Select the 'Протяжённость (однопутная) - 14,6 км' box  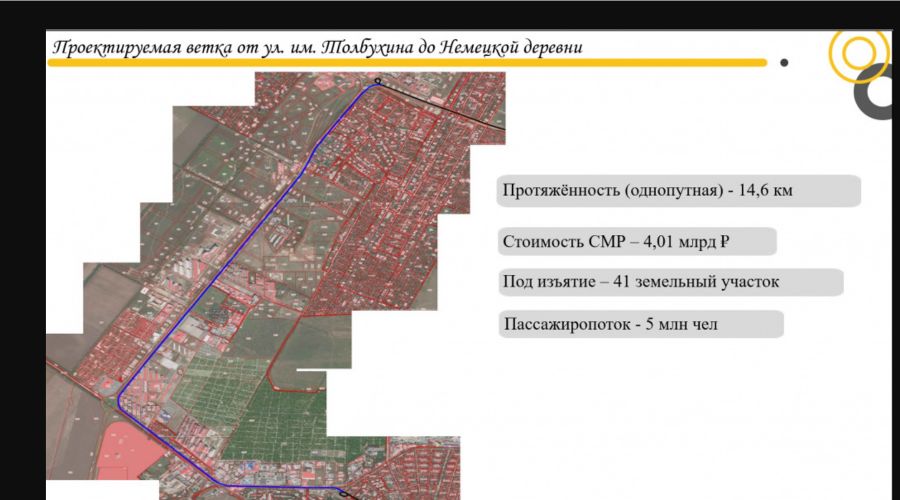678,191
